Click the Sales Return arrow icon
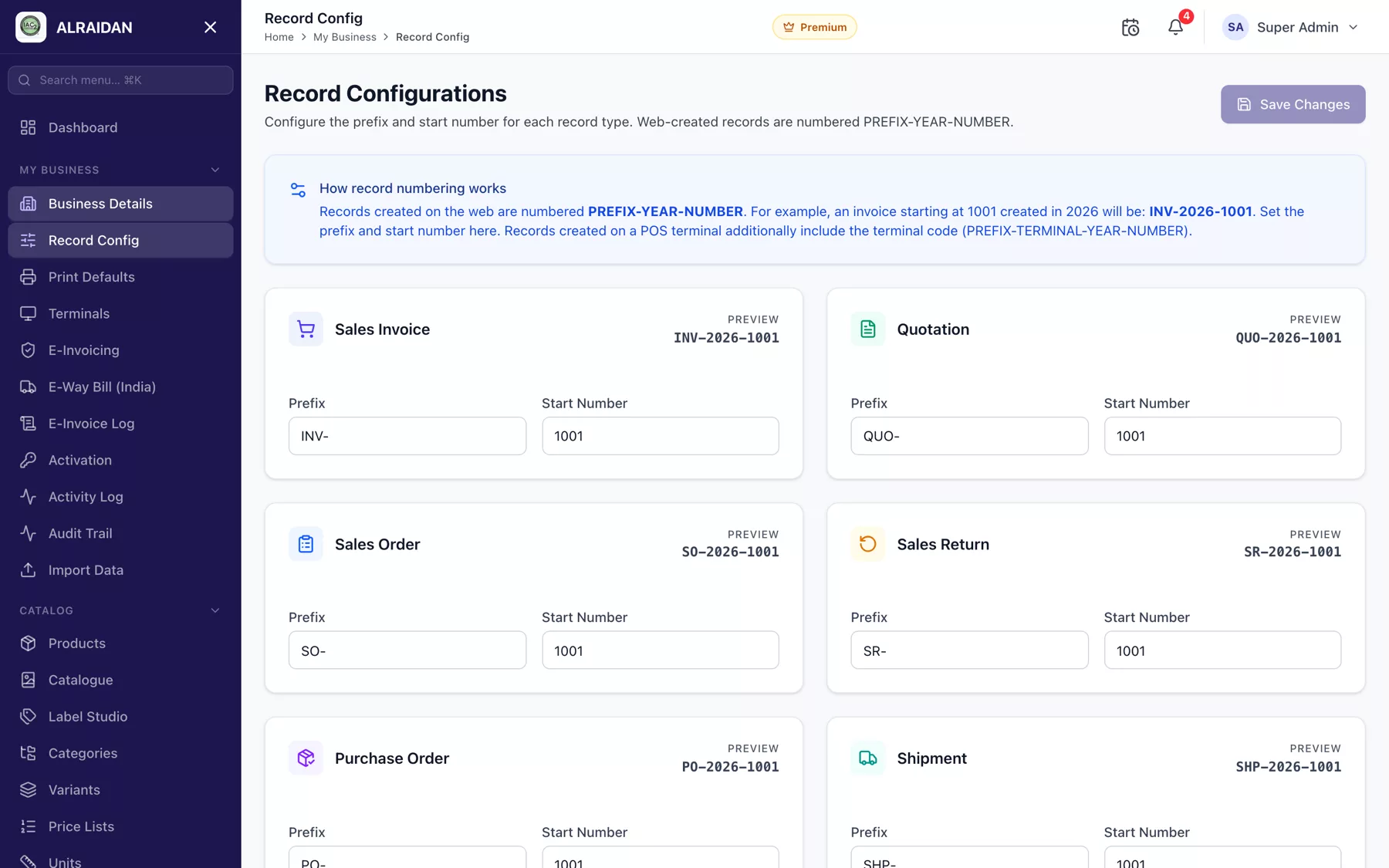1389x868 pixels. 868,544
